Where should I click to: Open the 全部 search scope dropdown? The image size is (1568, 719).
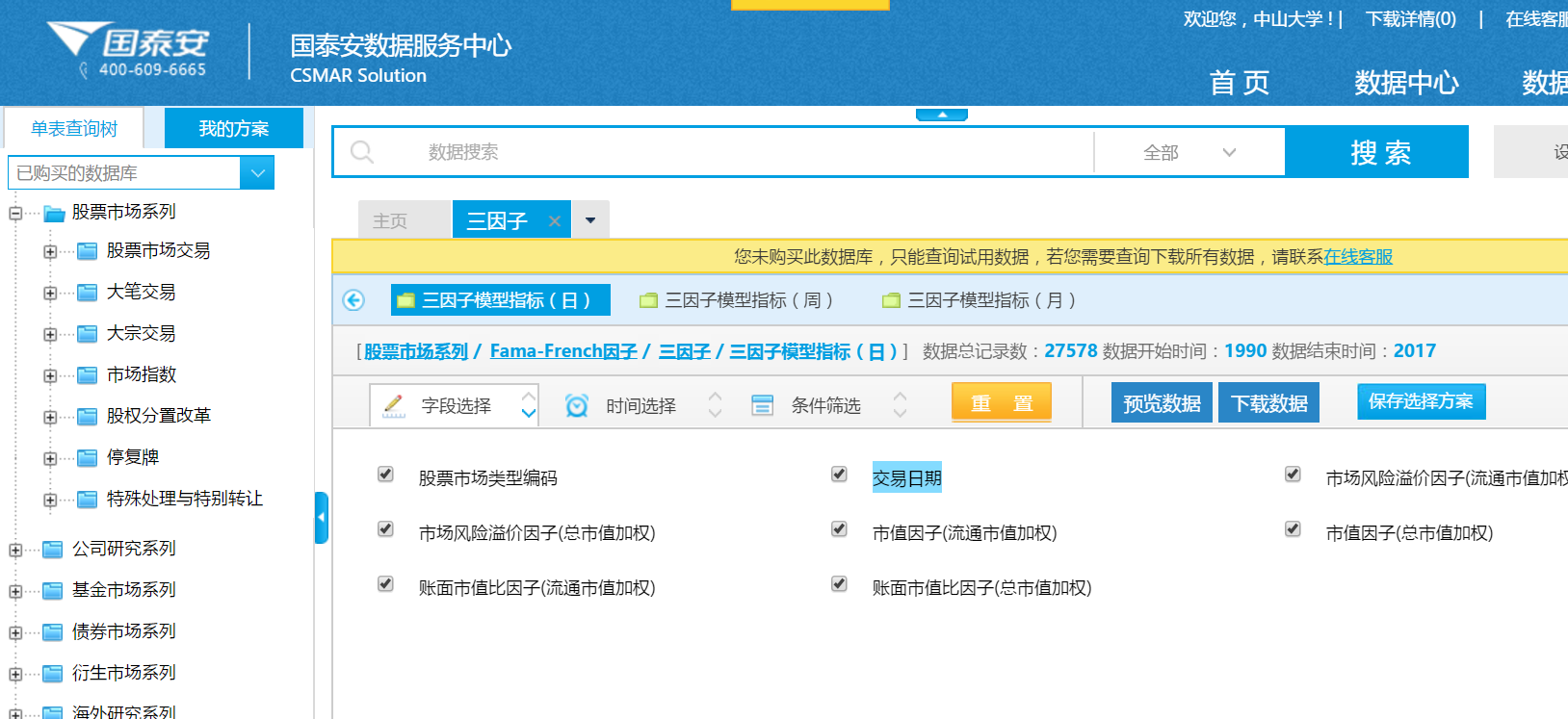point(1189,152)
